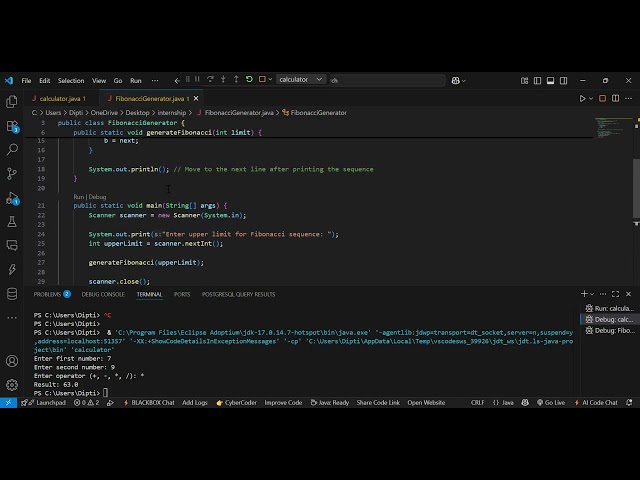Toggle the primary side bar layout icon
The image size is (640, 480).
538,81
